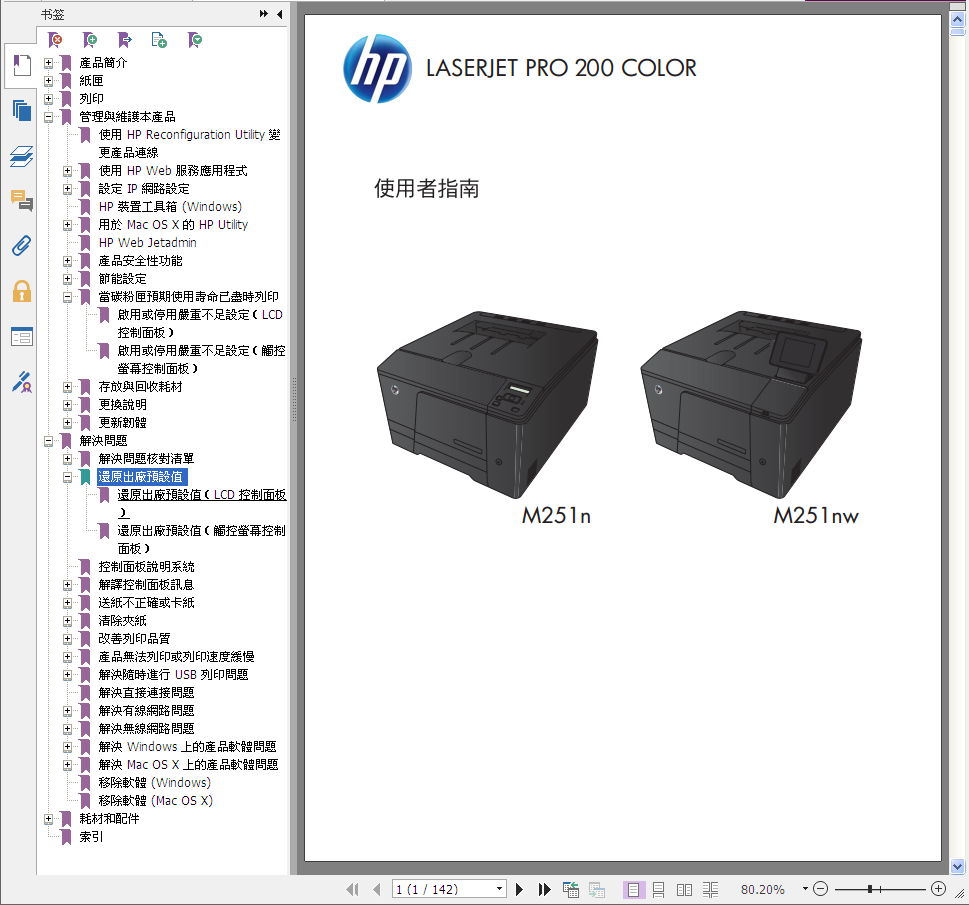Open bookmark 解決無線網路問題
Image resolution: width=969 pixels, height=905 pixels.
146,729
